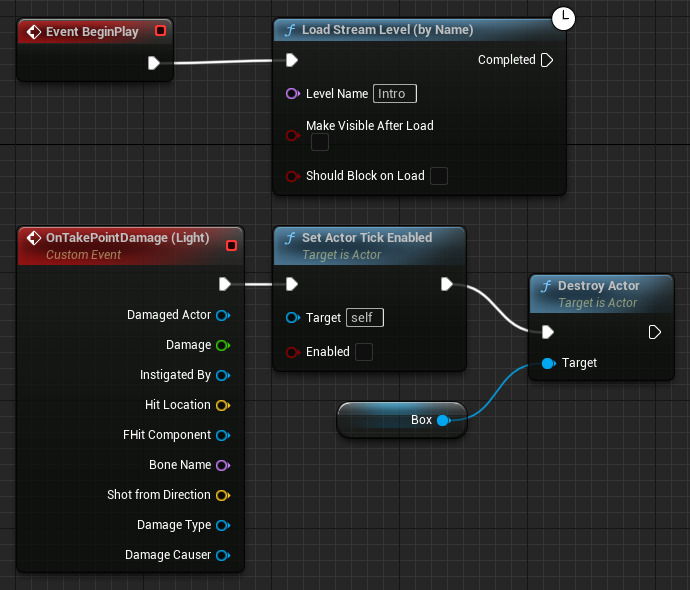The image size is (690, 590).
Task: Click the function icon on Destroy Actor
Action: pos(546,286)
